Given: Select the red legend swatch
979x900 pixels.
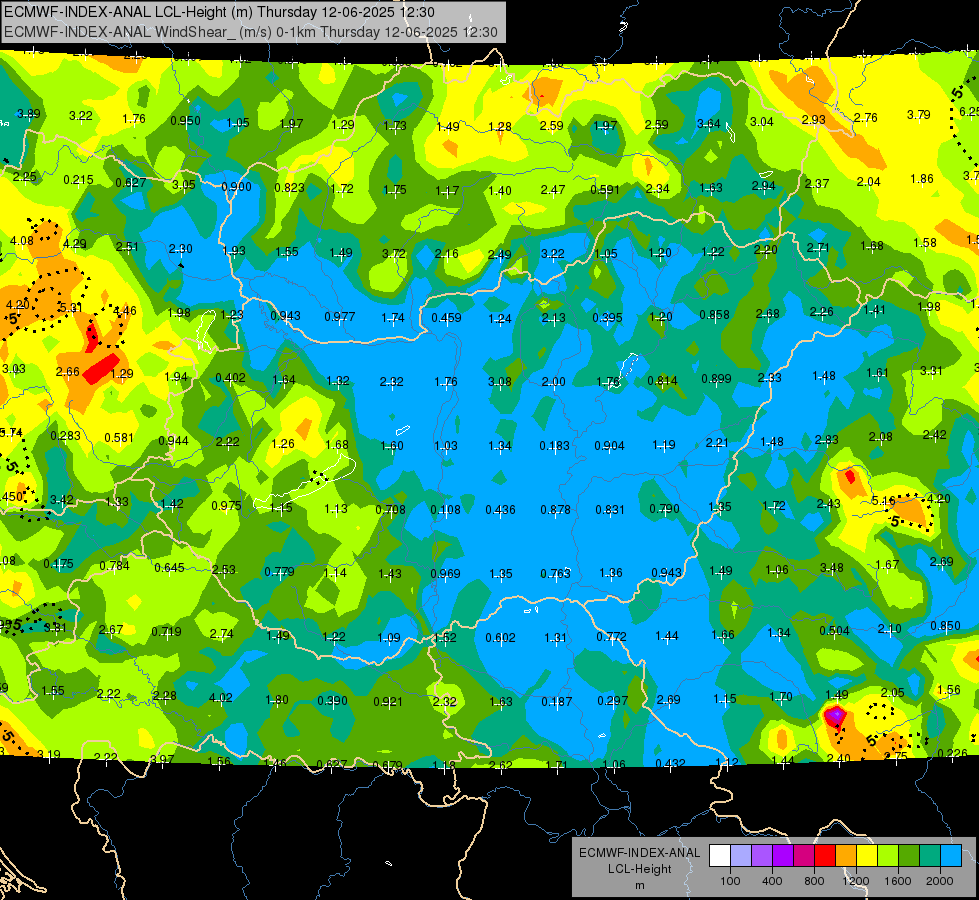Looking at the screenshot, I should pos(825,856).
